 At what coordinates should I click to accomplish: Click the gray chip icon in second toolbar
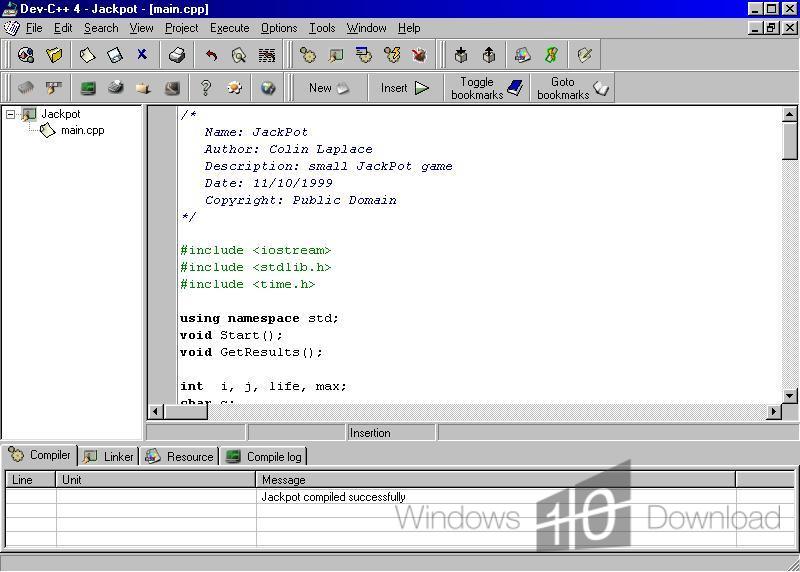[26, 88]
